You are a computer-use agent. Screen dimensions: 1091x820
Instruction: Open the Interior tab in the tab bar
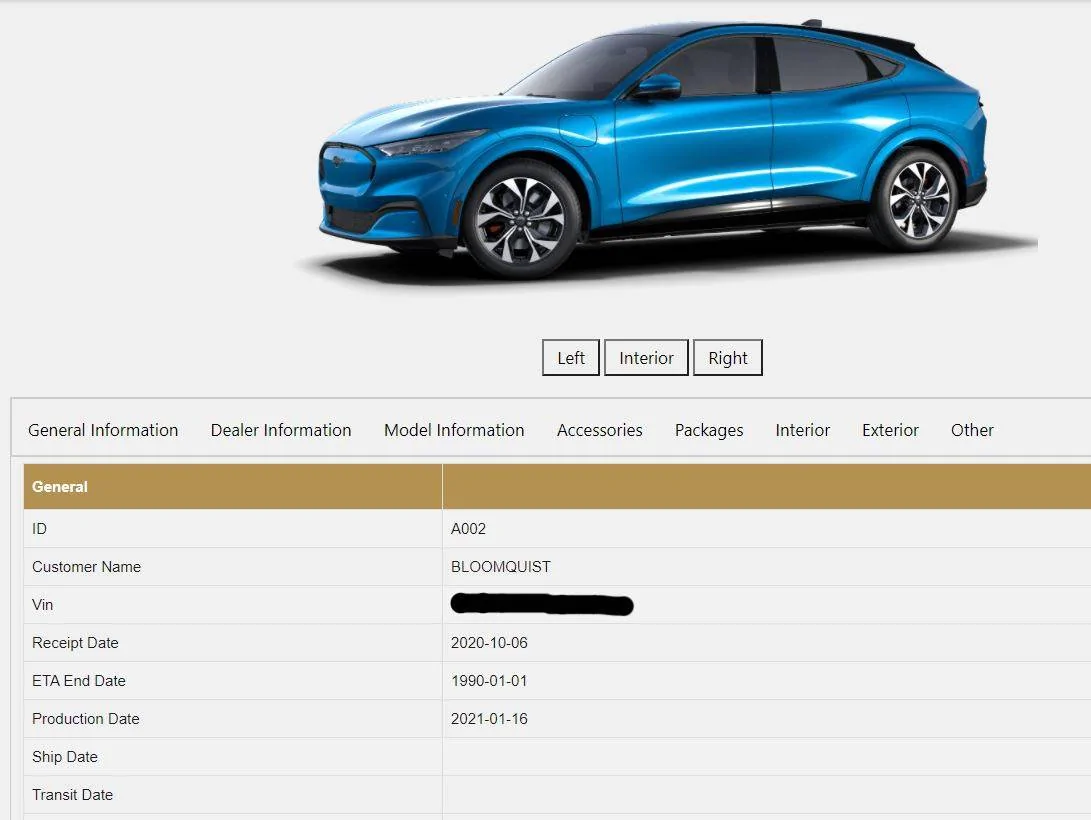[803, 430]
